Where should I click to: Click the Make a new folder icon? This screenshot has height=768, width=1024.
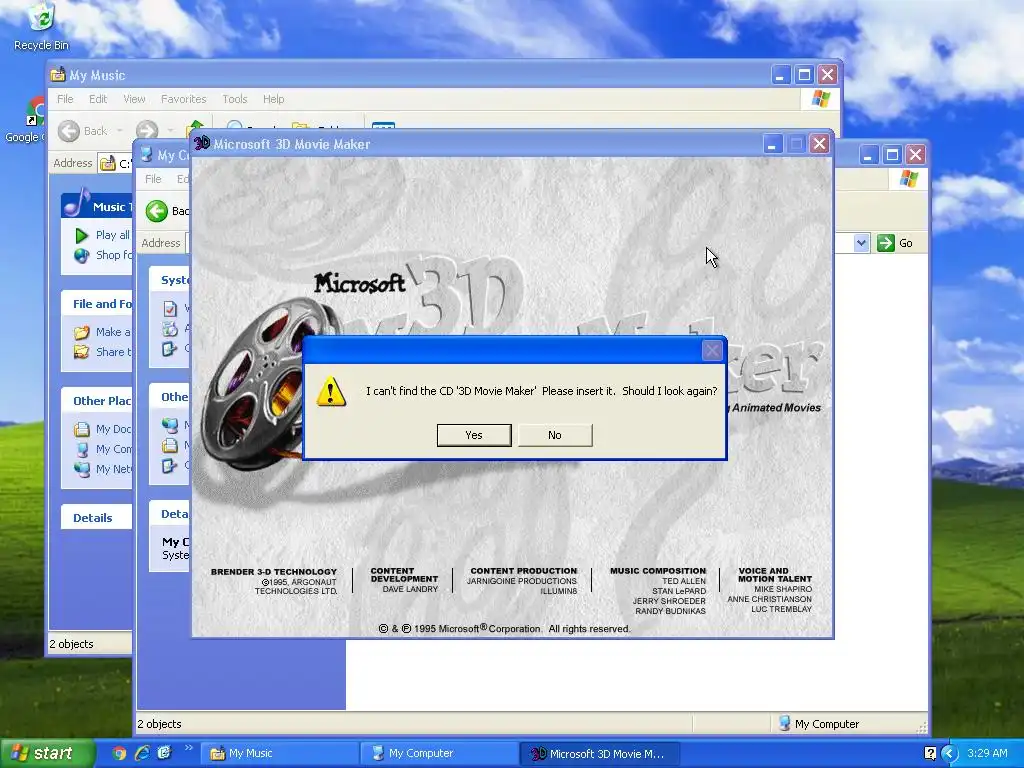coord(82,332)
